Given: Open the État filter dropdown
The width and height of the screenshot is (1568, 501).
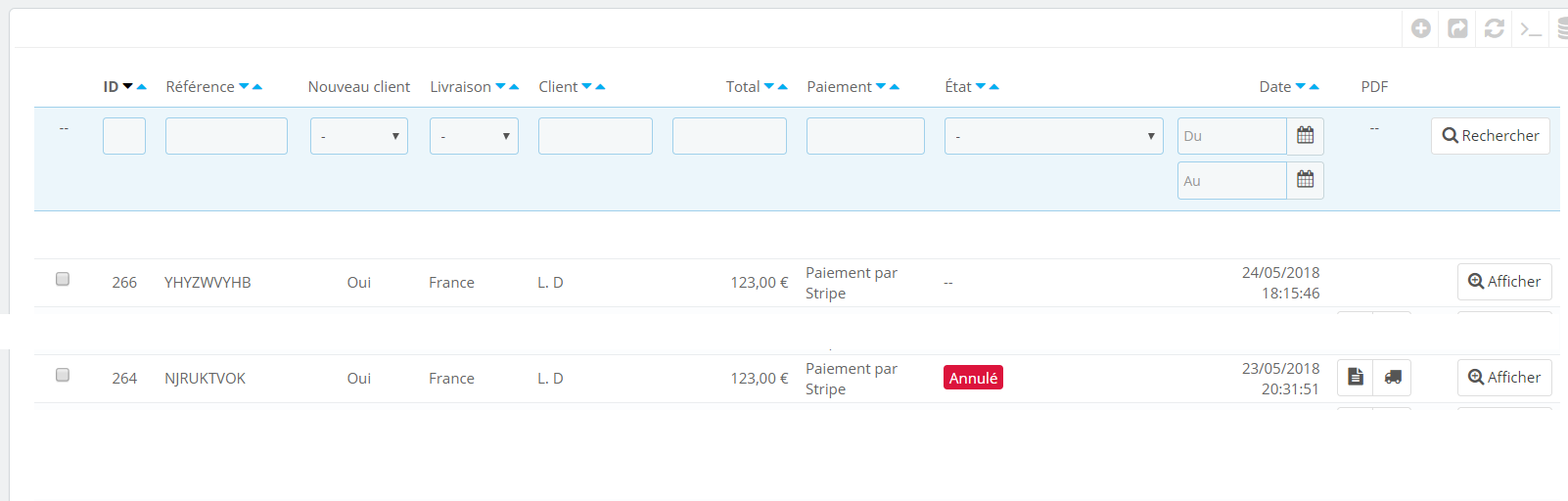Looking at the screenshot, I should click(x=1053, y=136).
